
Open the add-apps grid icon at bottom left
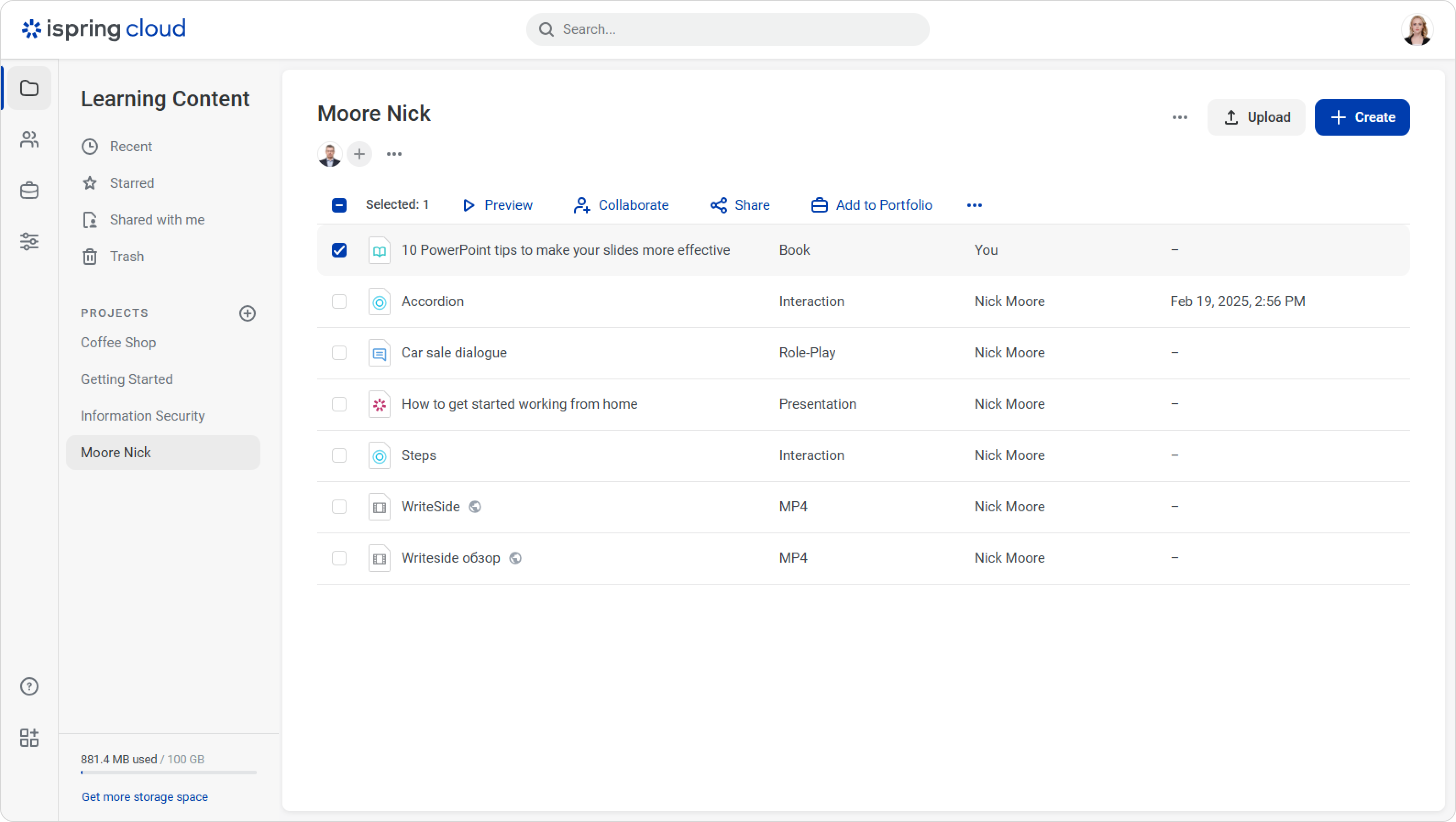point(29,737)
